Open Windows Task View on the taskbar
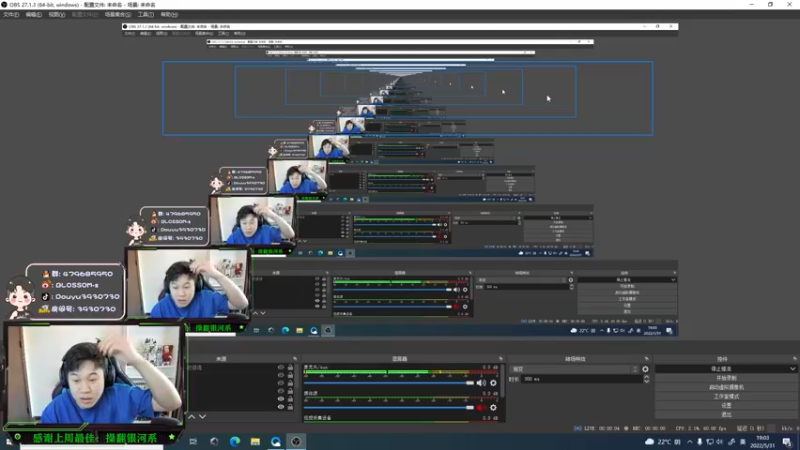 [x=193, y=441]
